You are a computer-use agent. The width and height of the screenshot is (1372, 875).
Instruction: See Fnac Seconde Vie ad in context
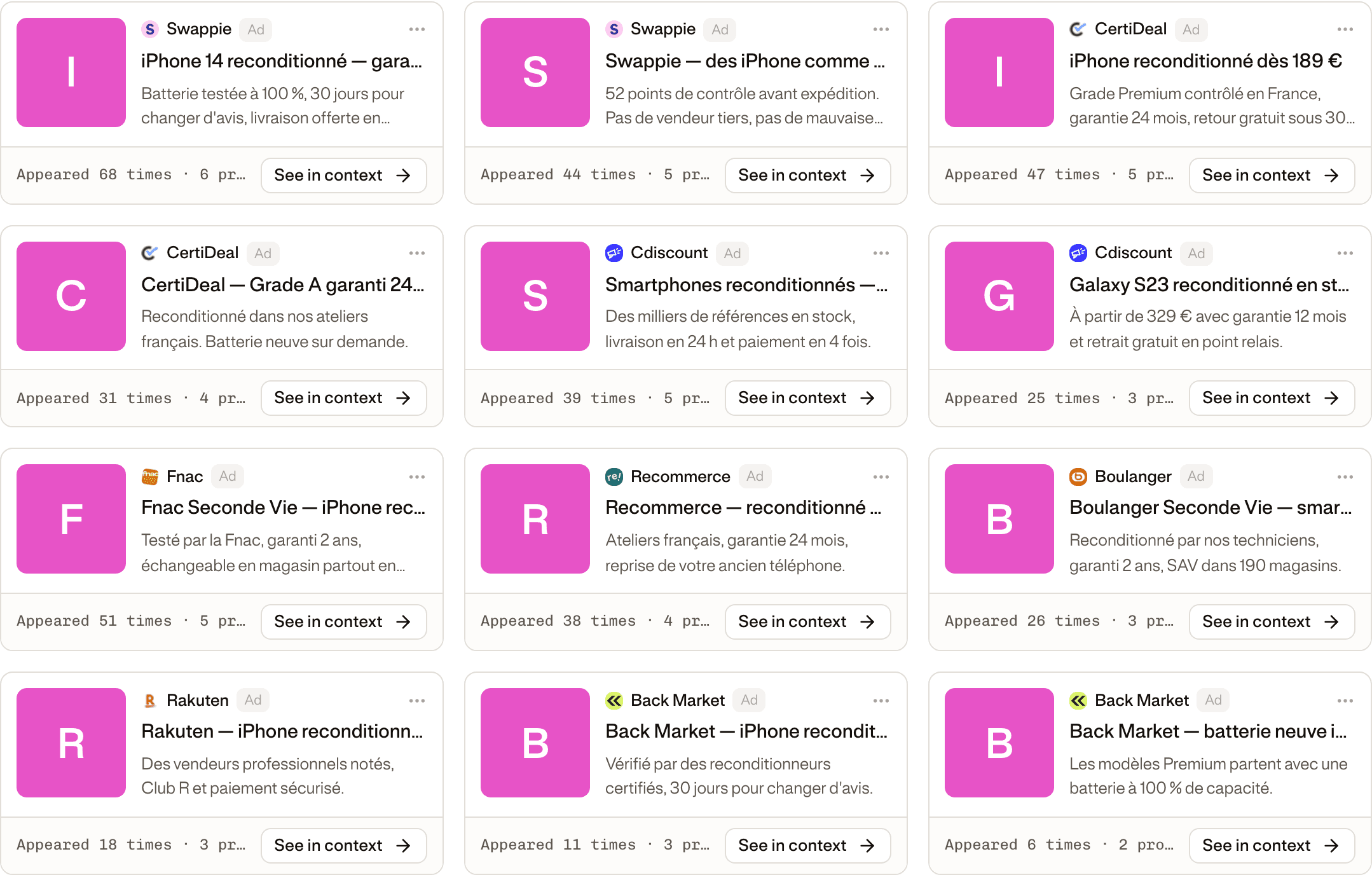click(x=344, y=622)
